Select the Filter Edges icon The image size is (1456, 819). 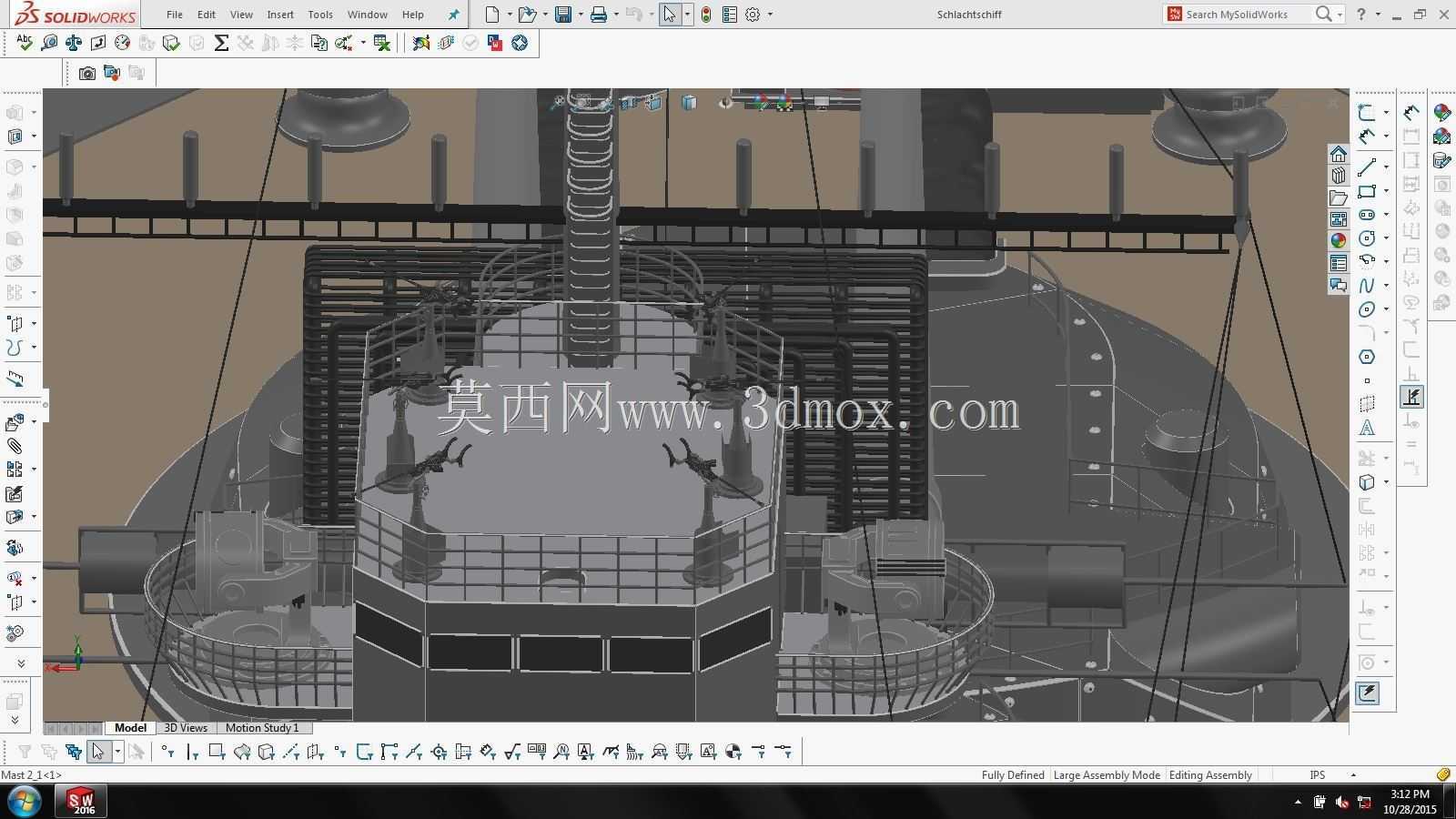point(192,752)
